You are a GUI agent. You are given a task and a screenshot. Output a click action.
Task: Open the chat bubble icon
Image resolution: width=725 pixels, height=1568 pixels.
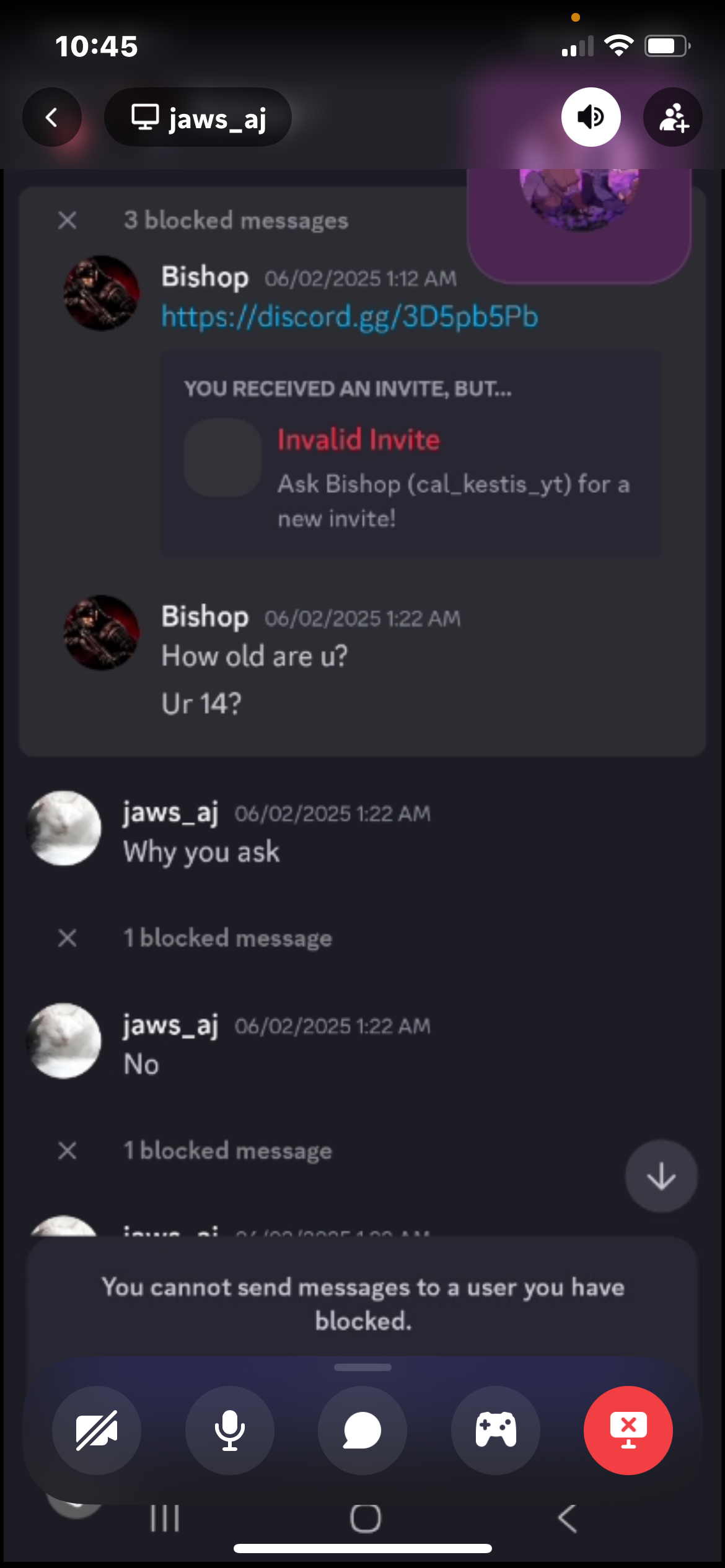point(362,1430)
